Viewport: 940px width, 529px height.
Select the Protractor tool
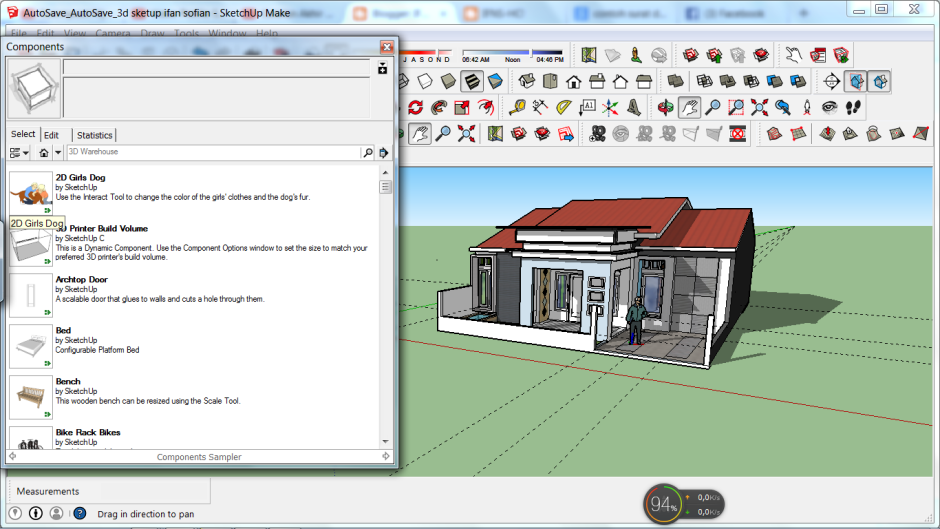tap(564, 107)
